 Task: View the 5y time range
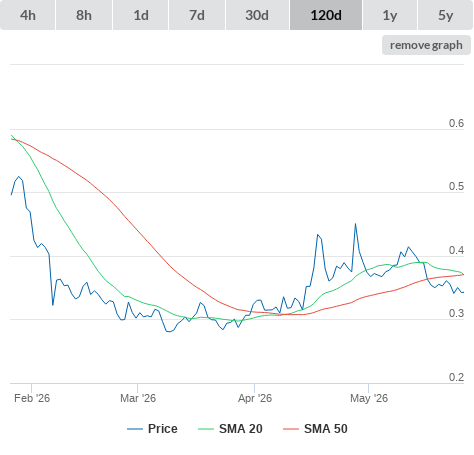click(x=446, y=15)
